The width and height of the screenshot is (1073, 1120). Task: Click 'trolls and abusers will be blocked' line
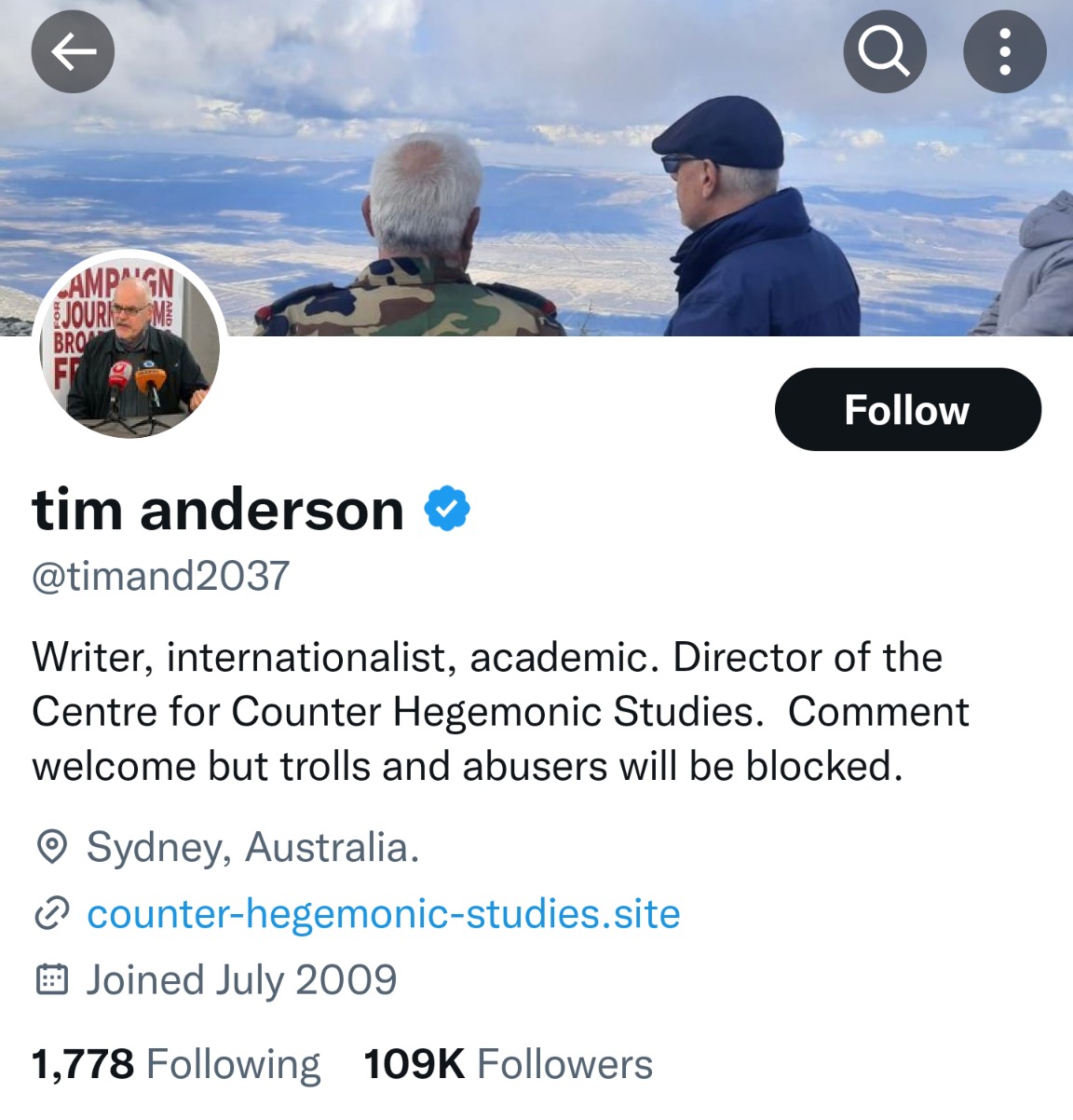591,767
